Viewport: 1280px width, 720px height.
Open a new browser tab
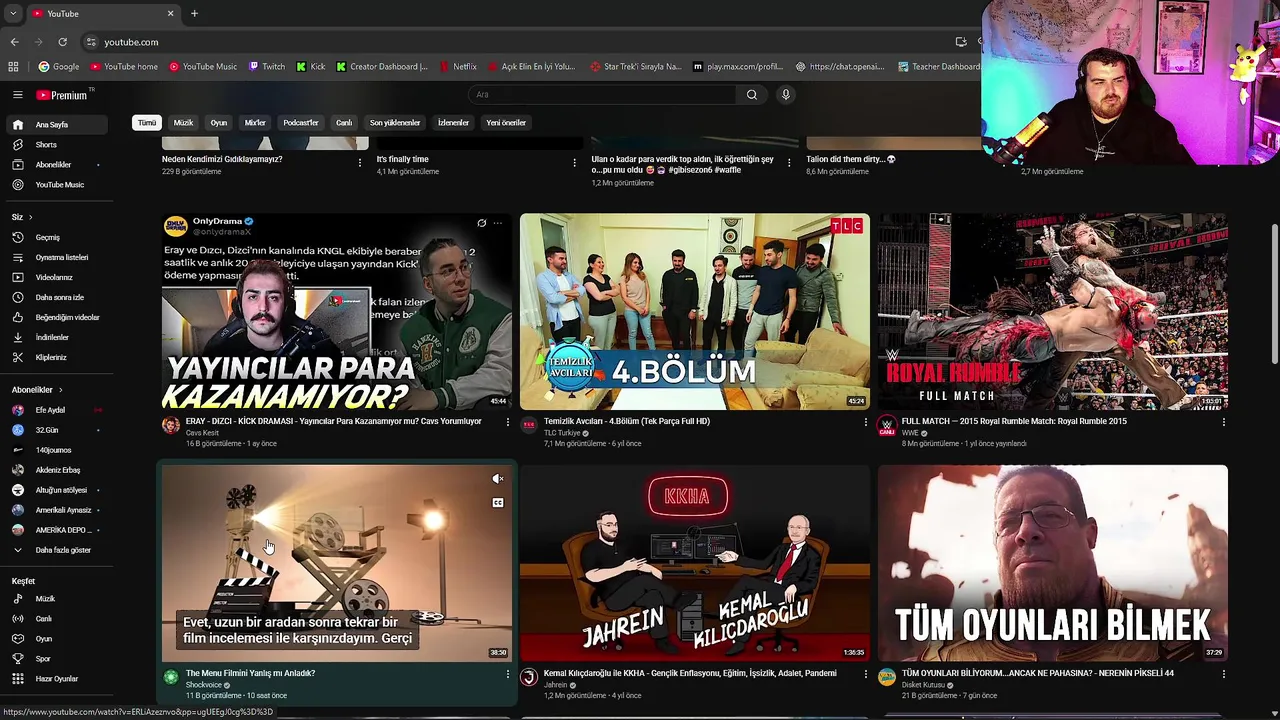point(194,13)
